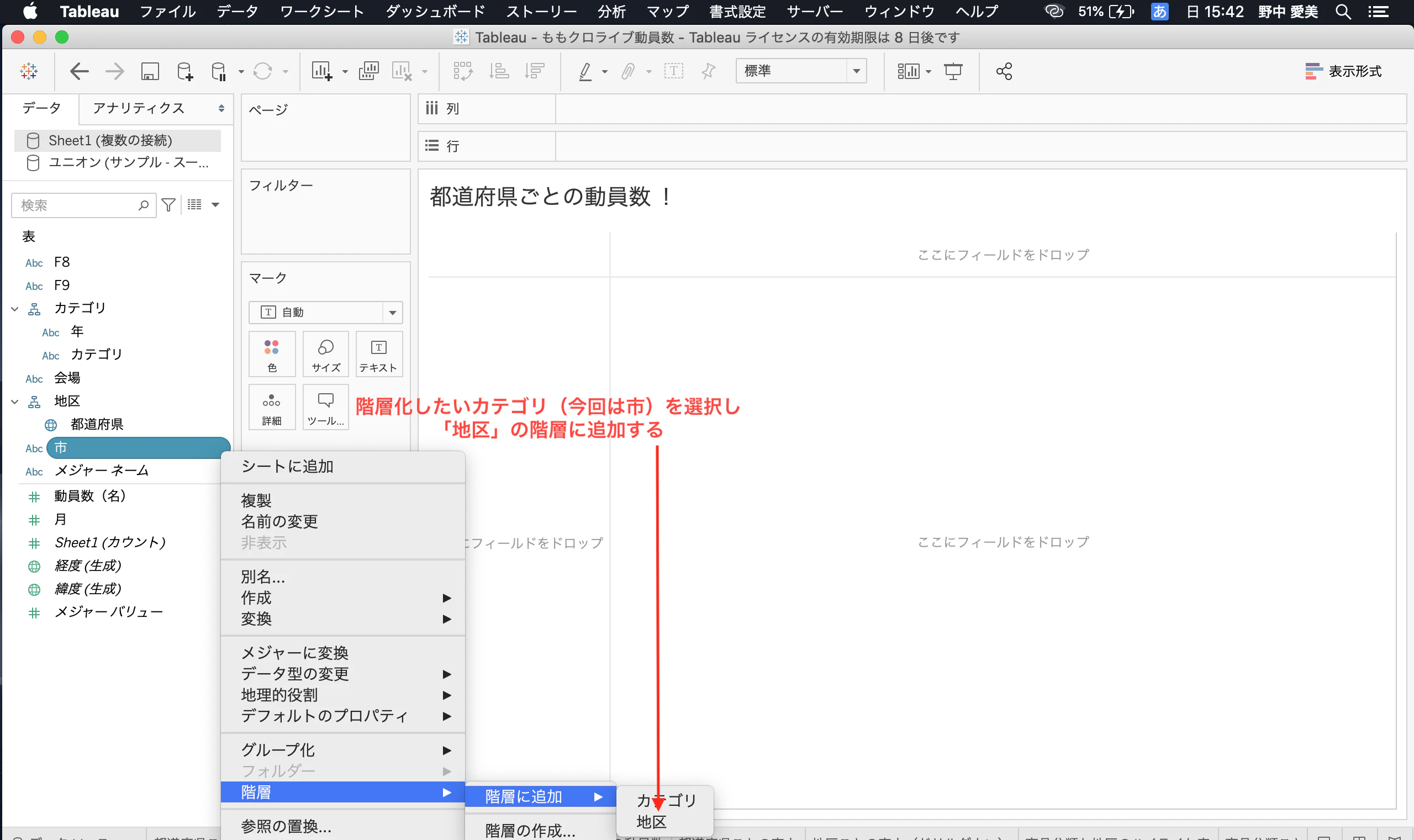Click the group members paperclip icon
The image size is (1414, 840).
628,71
